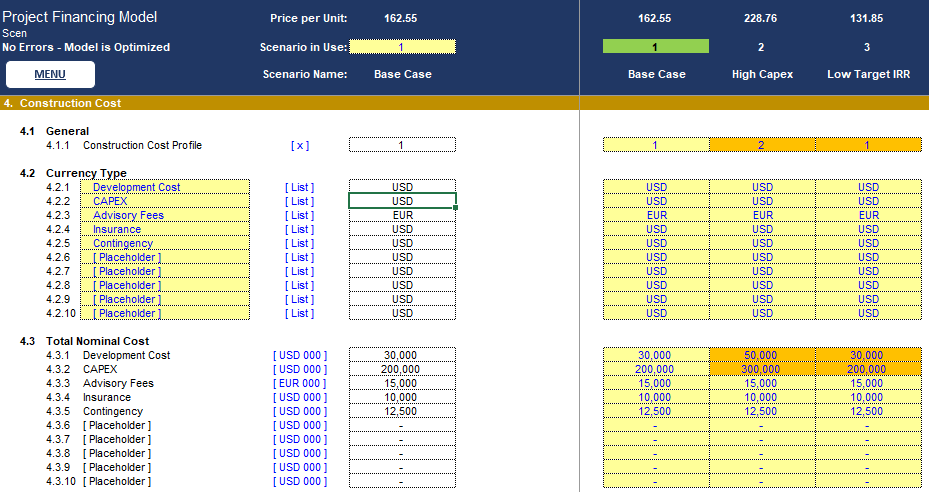The image size is (929, 492).
Task: Click Low Target IRR EUR cell
Action: pyautogui.click(x=868, y=215)
